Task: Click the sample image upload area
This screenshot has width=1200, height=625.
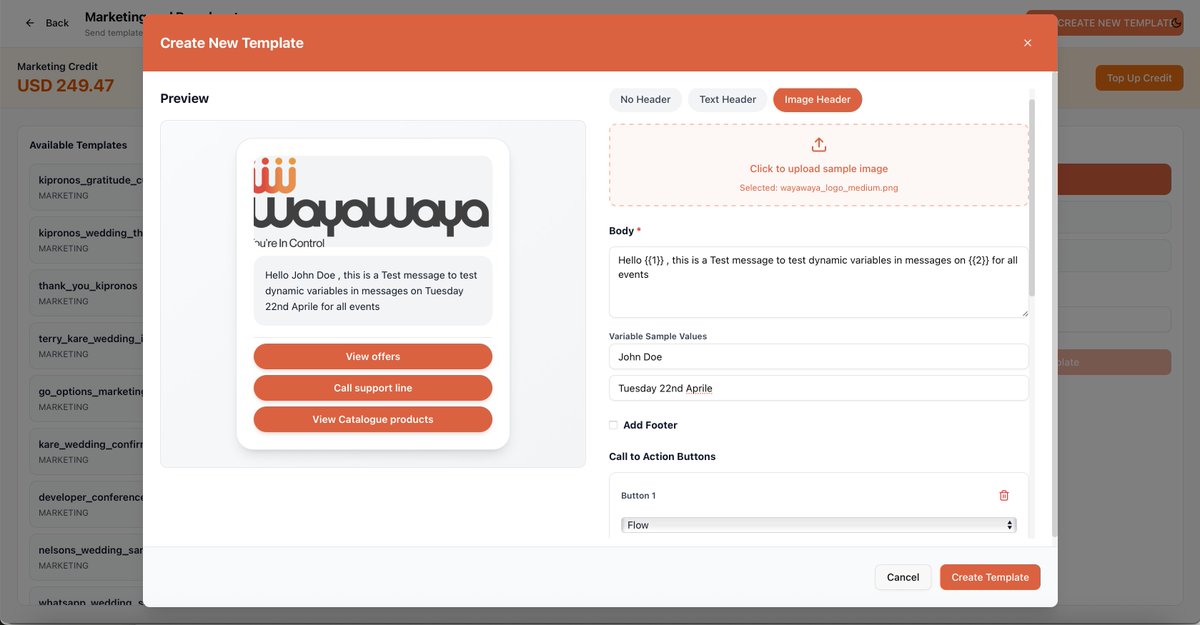Action: tap(819, 165)
